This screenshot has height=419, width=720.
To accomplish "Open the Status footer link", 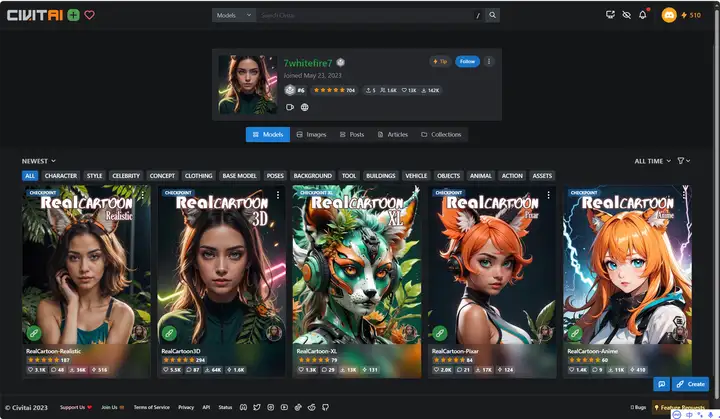I will (x=225, y=407).
